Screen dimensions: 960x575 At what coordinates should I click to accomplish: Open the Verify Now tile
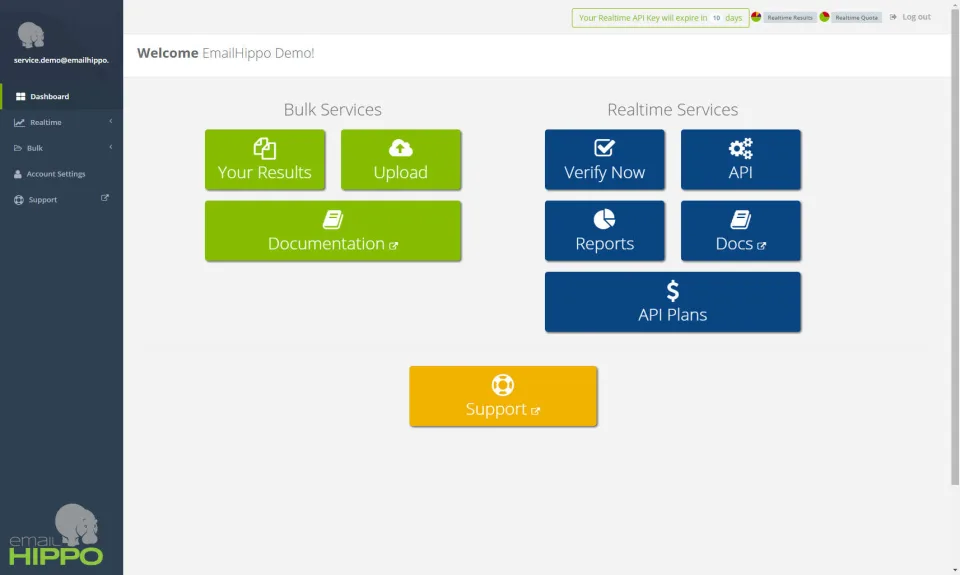coord(604,159)
